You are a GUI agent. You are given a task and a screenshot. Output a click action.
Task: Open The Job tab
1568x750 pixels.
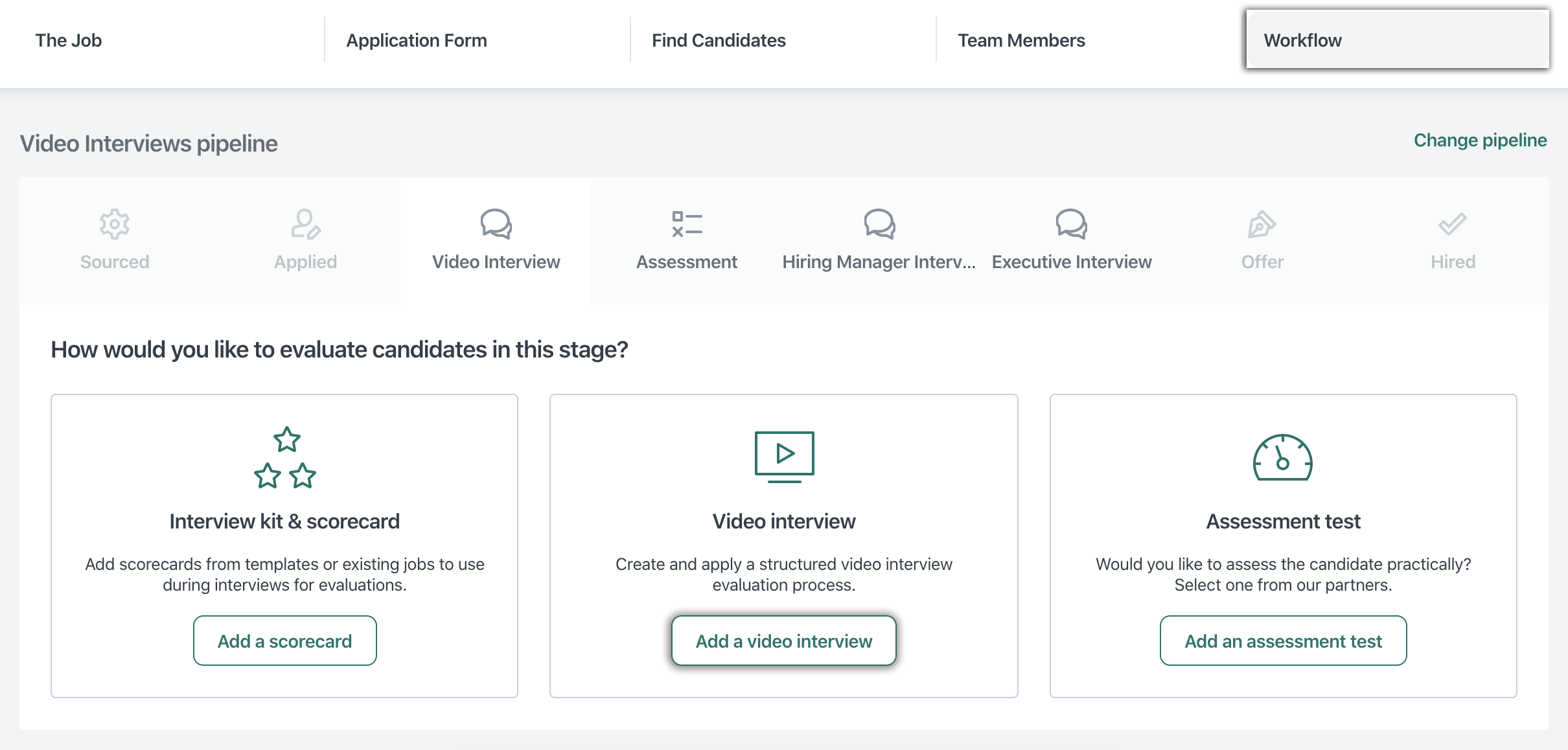69,40
